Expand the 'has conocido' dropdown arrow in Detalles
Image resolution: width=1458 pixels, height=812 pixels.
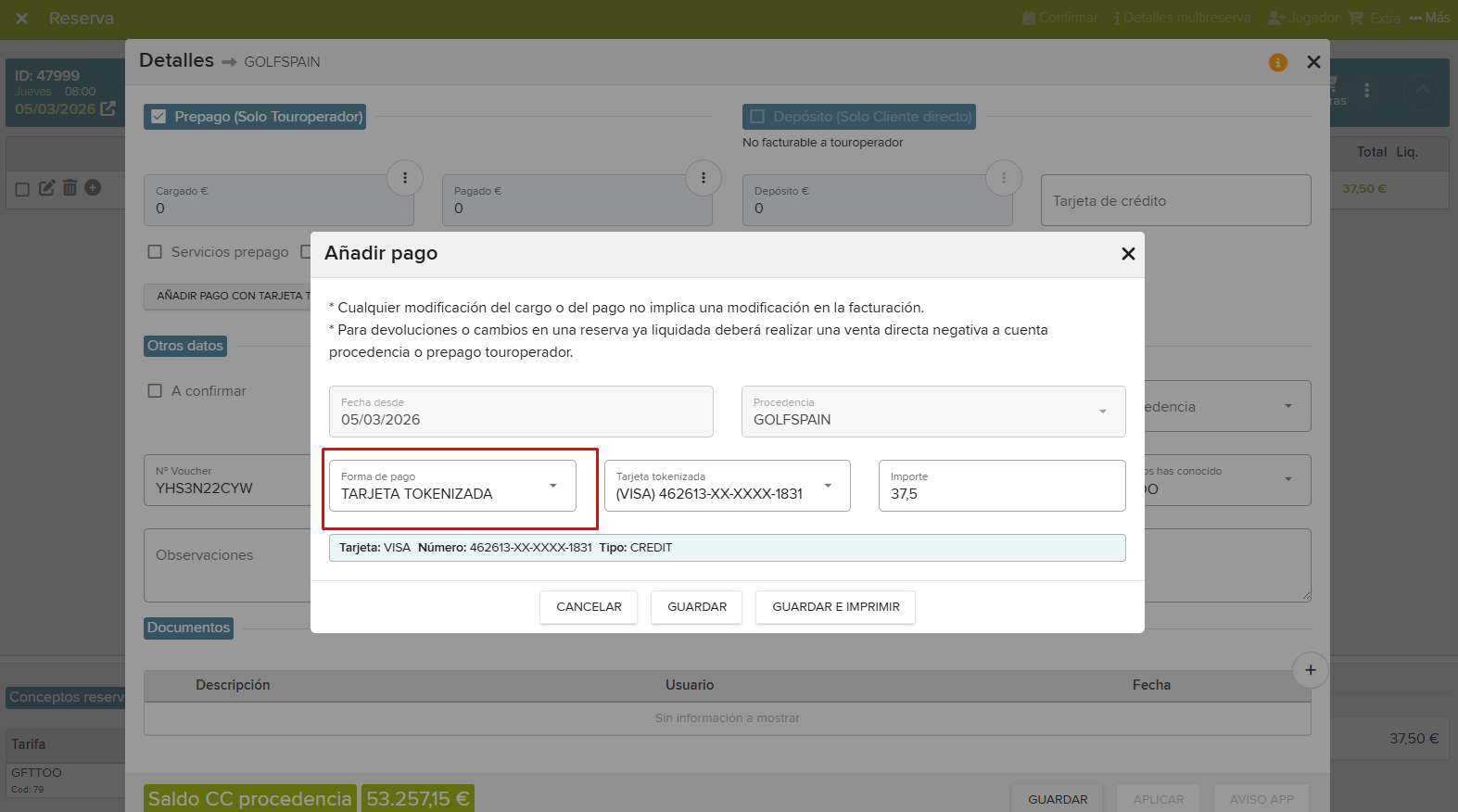[1288, 479]
